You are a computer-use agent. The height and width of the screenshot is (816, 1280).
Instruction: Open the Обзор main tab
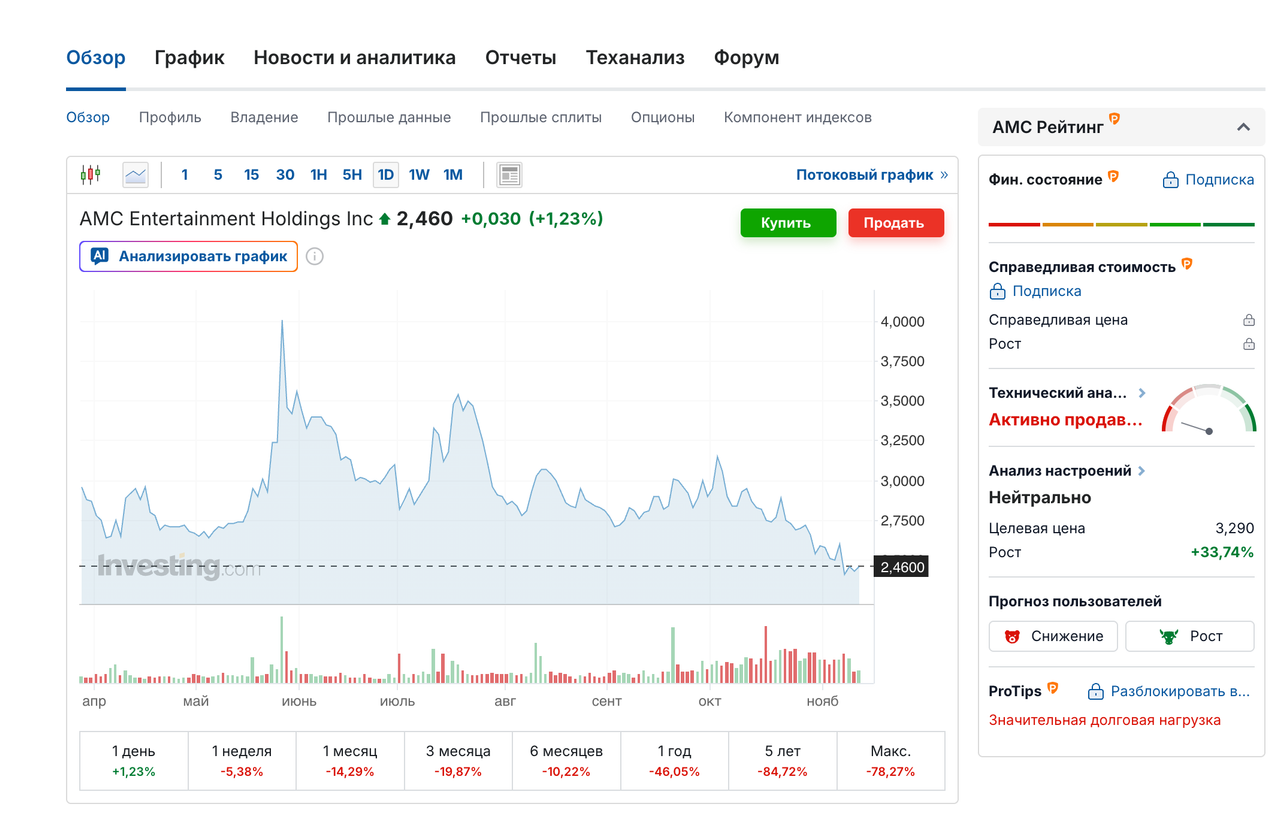[x=96, y=58]
